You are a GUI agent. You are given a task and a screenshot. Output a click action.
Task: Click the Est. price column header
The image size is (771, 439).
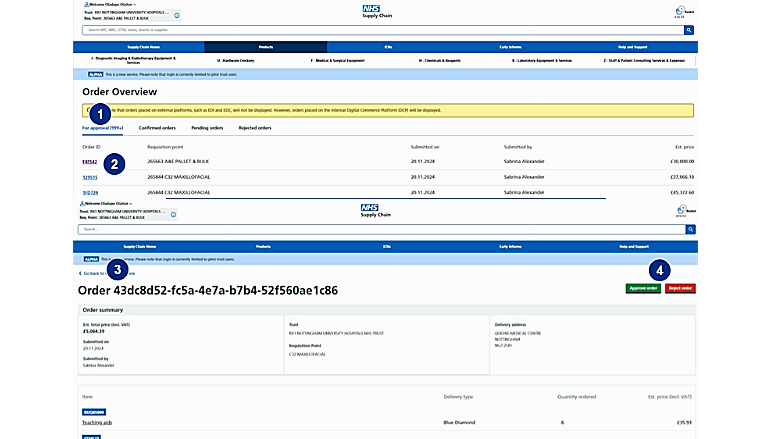[684, 147]
